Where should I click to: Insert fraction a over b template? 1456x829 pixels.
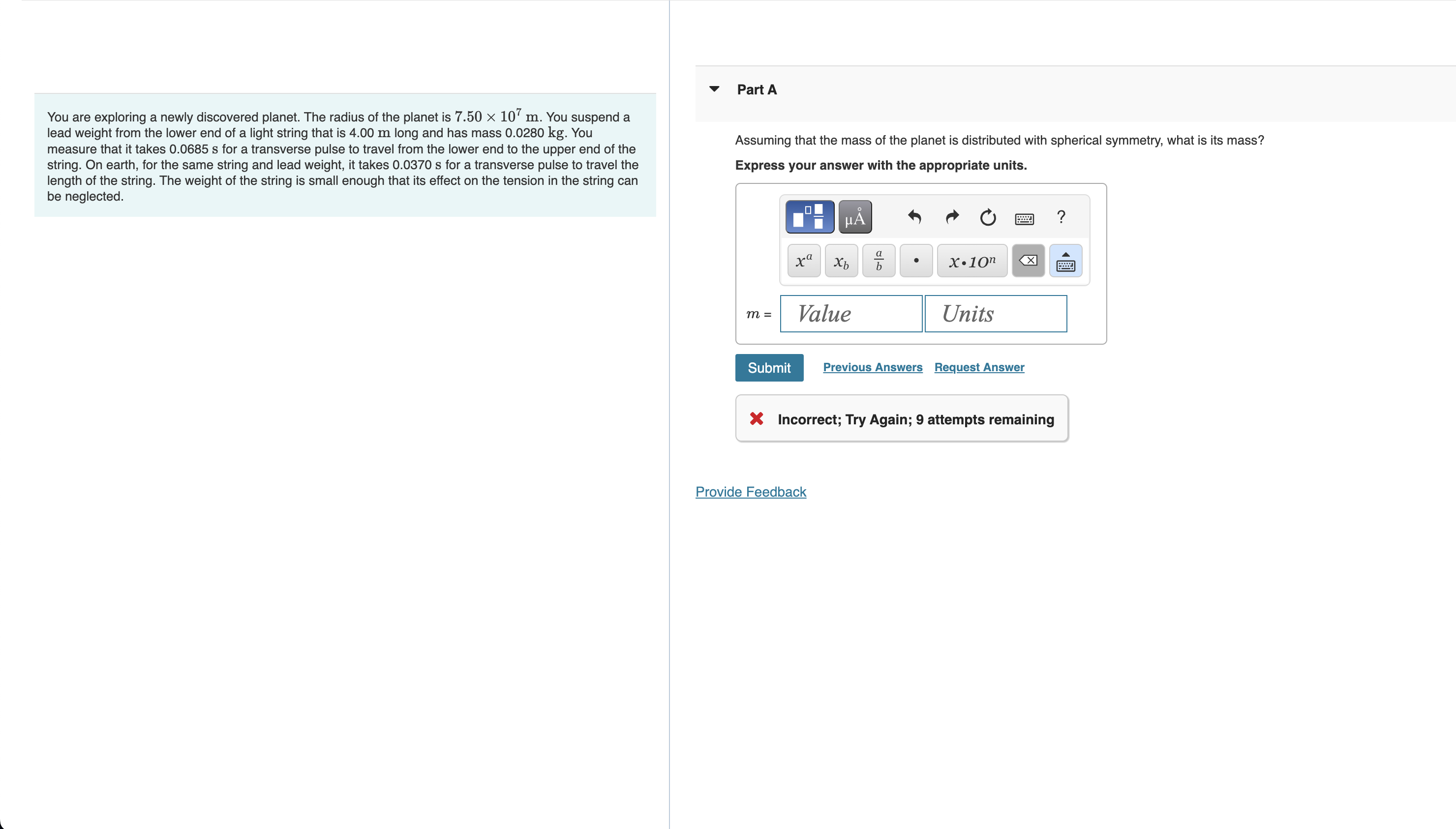pos(878,261)
